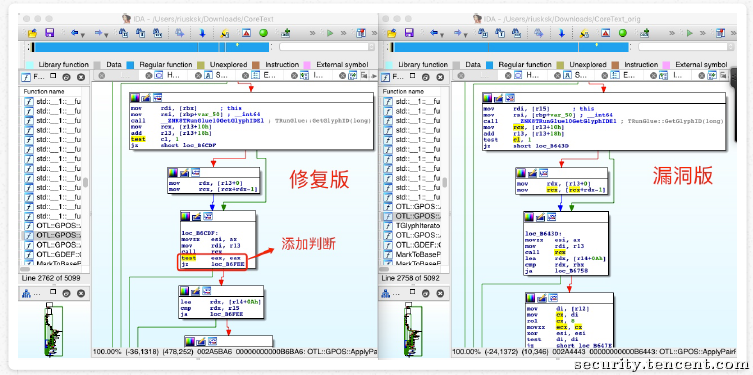This screenshot has height=375, width=753.
Task: Jump forward with arrow in CoreText window
Action: (98, 33)
